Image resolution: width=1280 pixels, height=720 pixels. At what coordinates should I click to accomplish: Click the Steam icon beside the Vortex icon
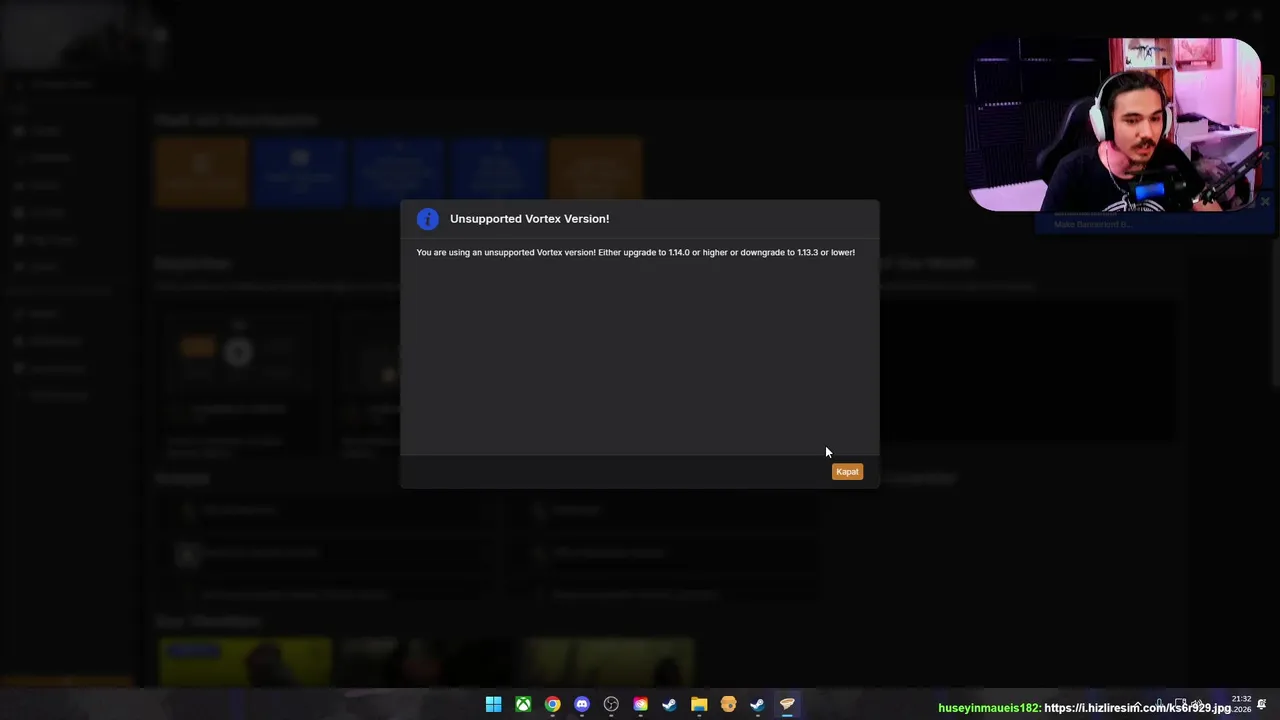click(x=757, y=705)
